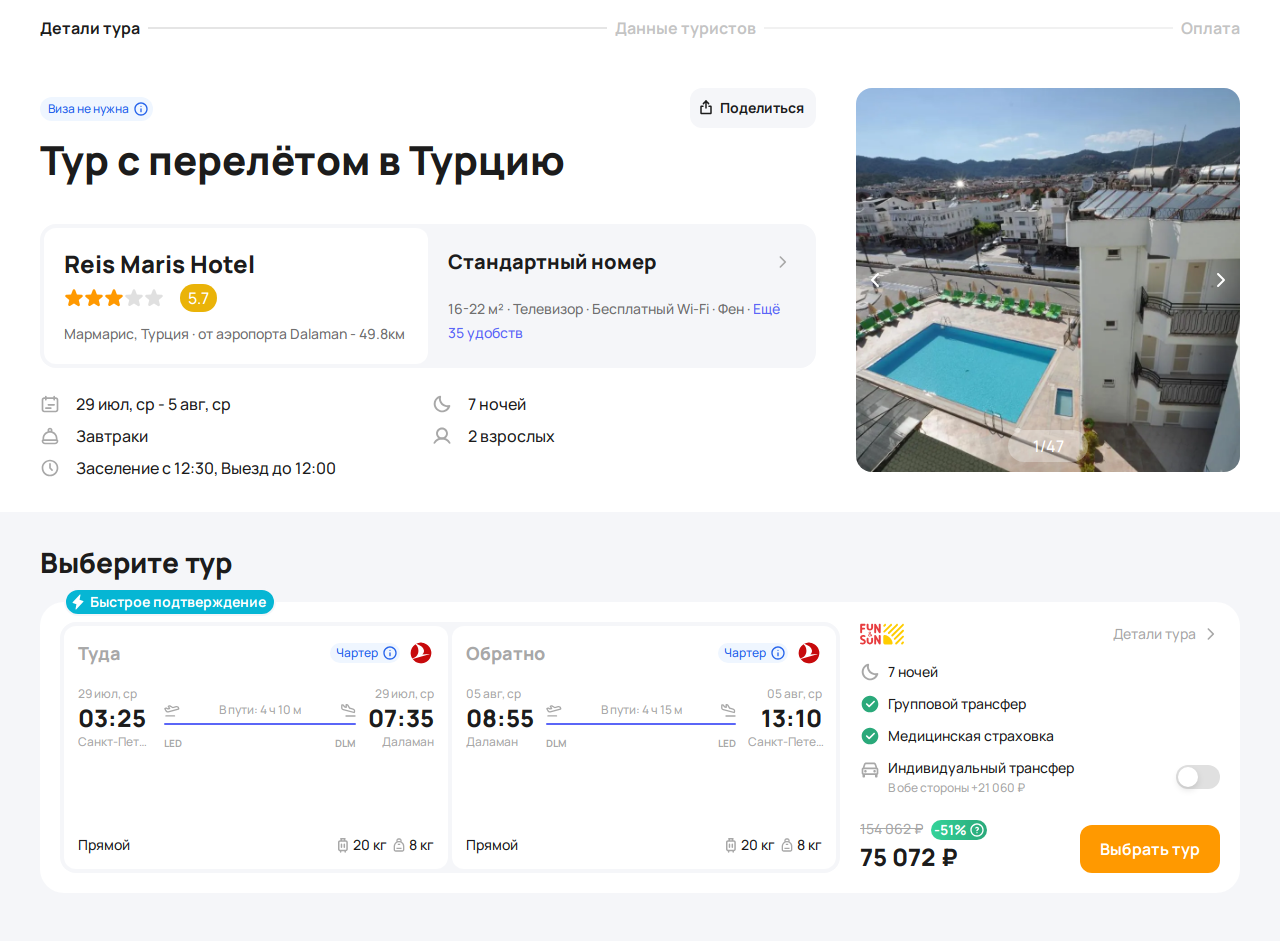This screenshot has width=1280, height=941.
Task: Click the 5.7 hotel rating badge
Action: pos(198,298)
